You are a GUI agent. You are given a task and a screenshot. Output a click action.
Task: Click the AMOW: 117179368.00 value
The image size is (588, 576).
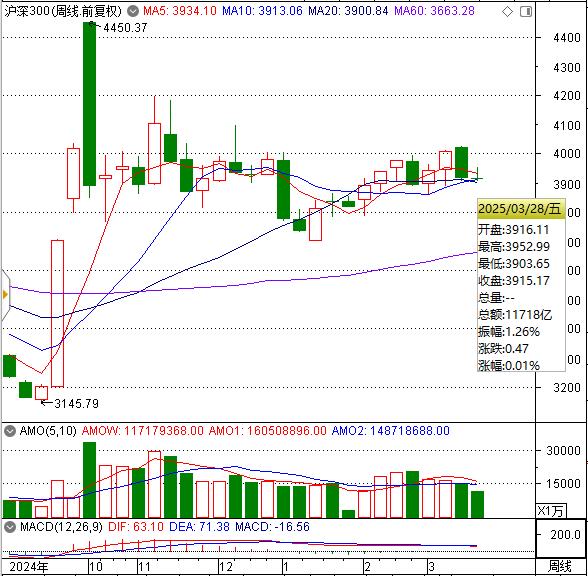point(142,430)
